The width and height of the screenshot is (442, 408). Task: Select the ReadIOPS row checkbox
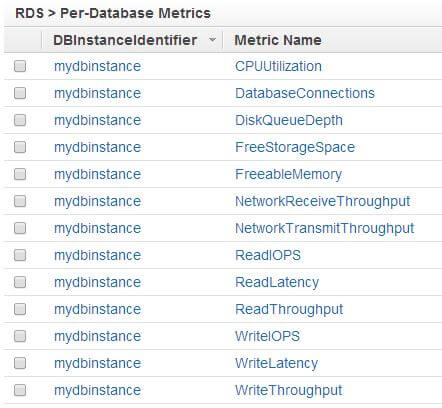point(20,255)
